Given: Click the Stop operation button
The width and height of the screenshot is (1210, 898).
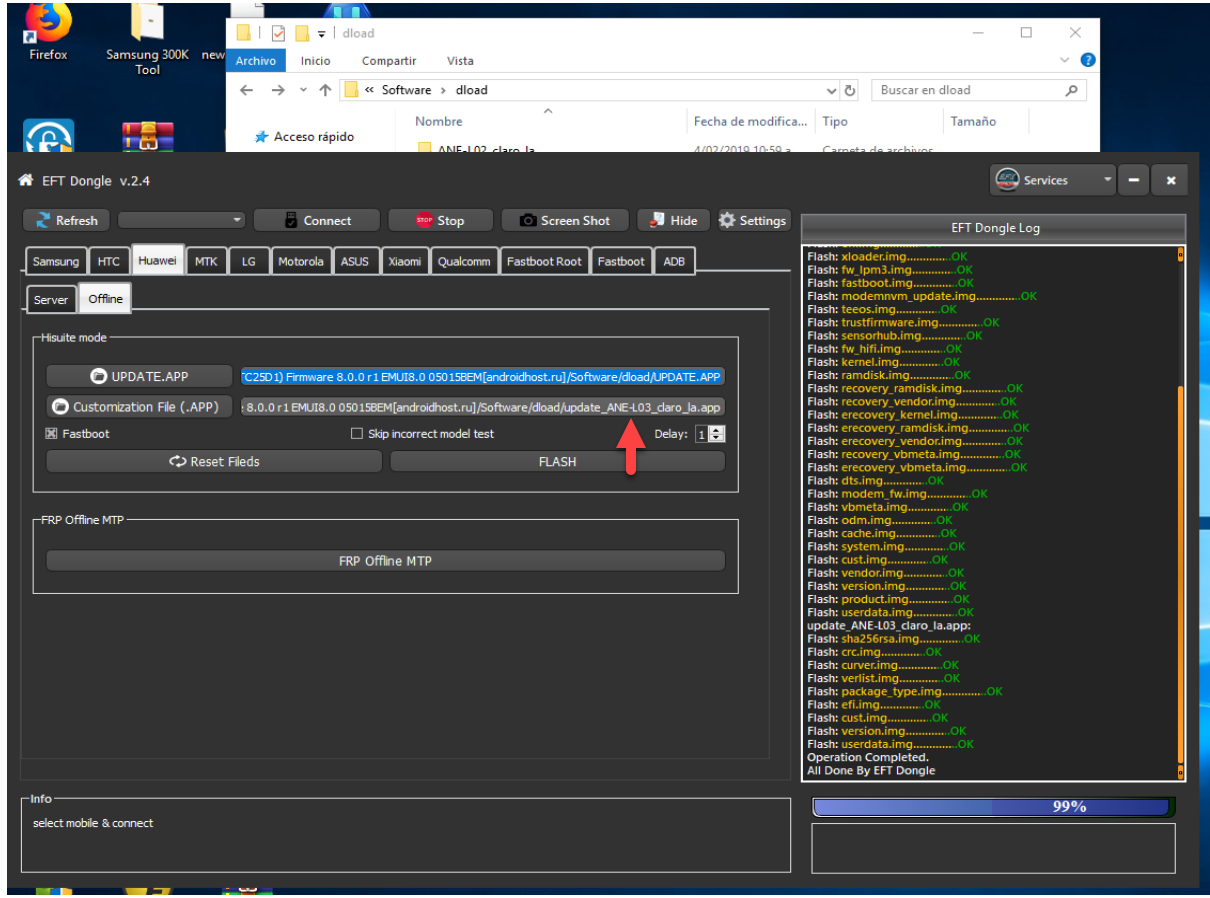Looking at the screenshot, I should pyautogui.click(x=440, y=220).
